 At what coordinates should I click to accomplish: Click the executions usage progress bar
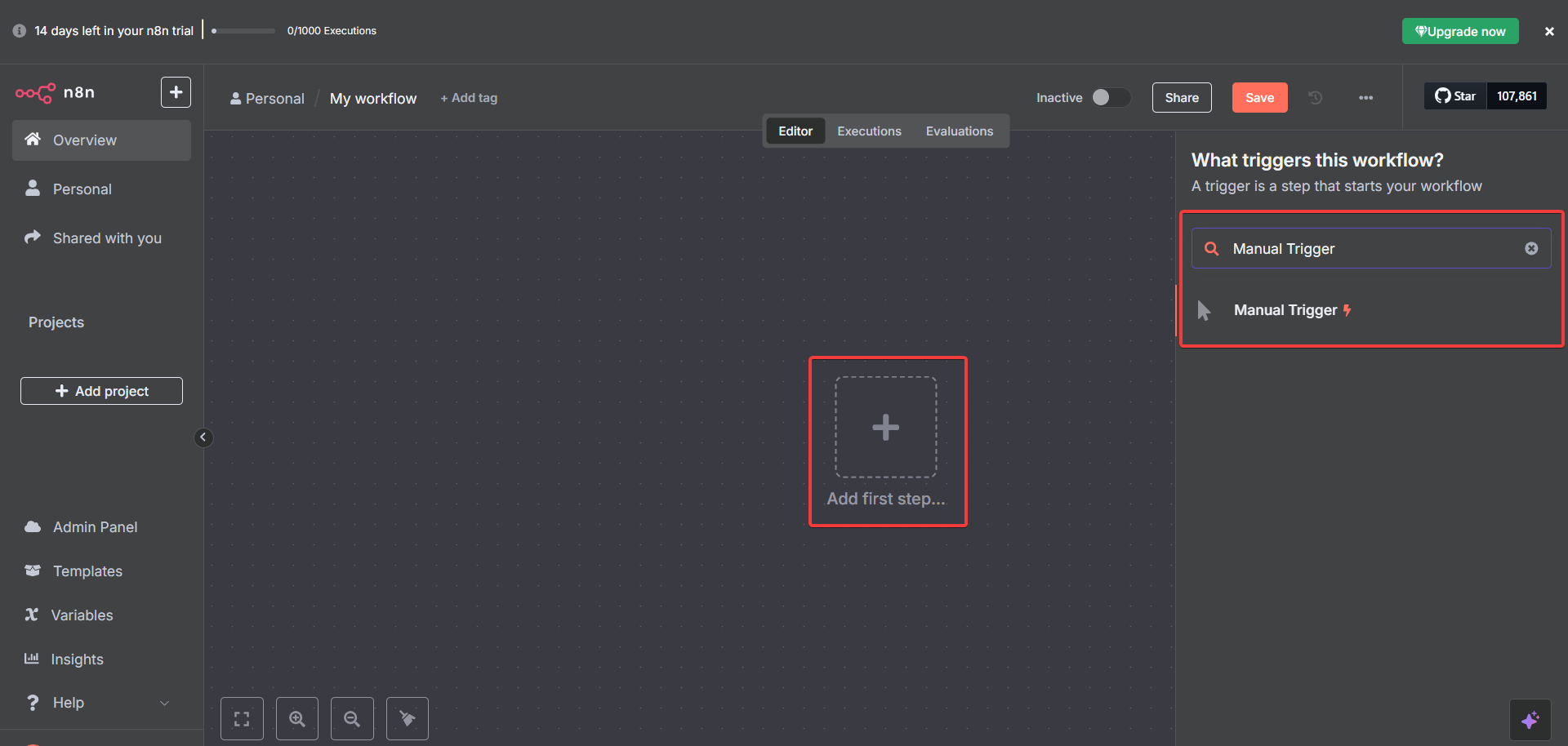[x=242, y=30]
